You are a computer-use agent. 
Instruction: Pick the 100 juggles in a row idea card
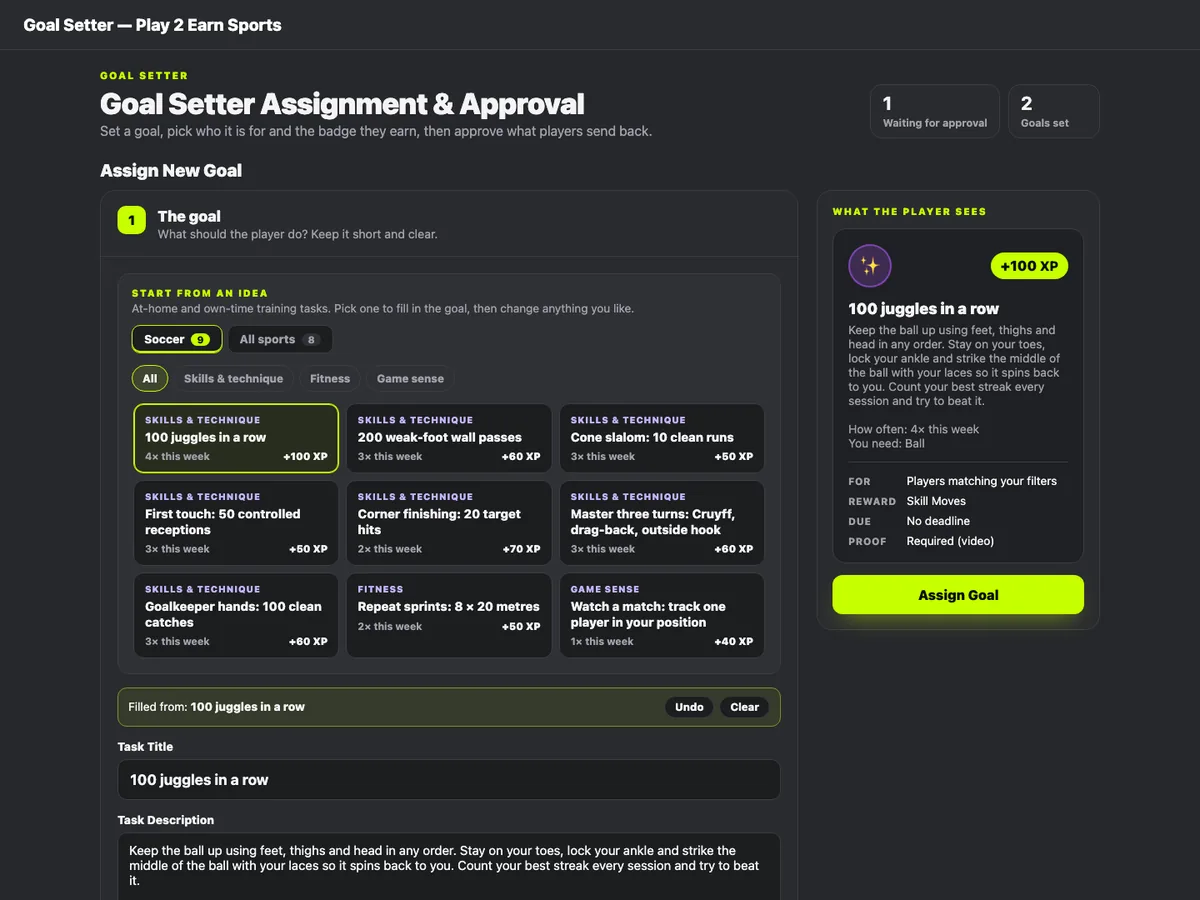coord(236,438)
